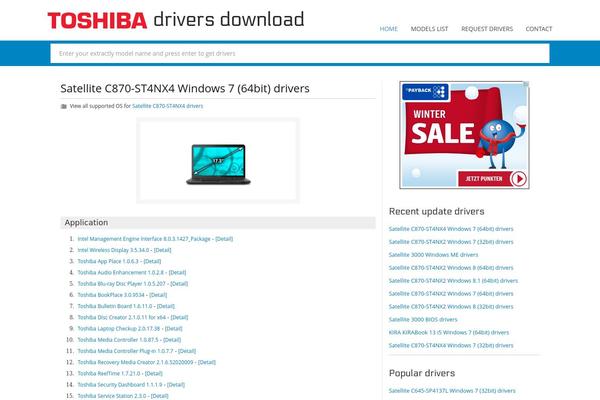Open Detail for Toshiba Security Dashboard
Screen dimensions: 600x400
[x=176, y=384]
